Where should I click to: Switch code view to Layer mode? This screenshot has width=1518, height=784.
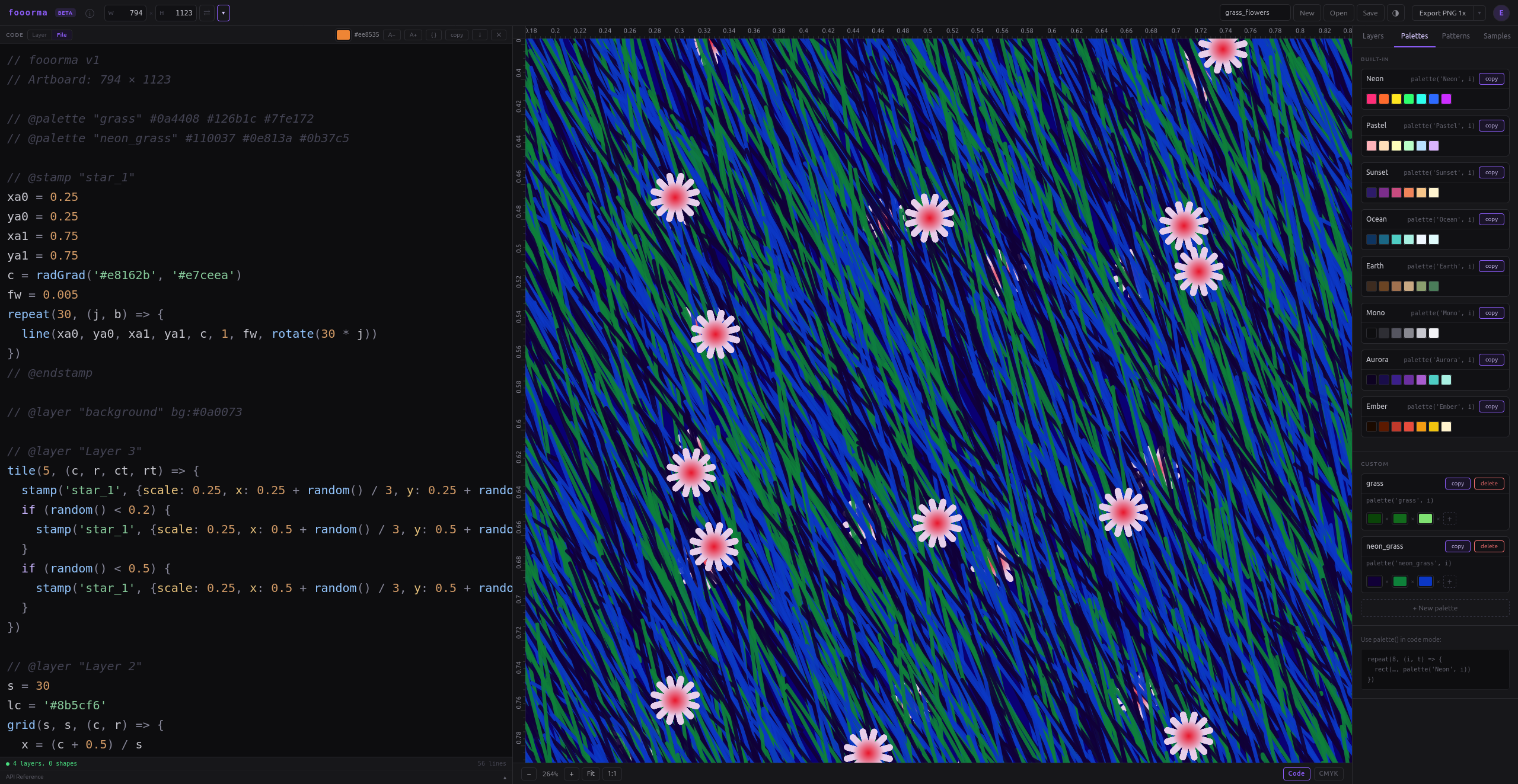pyautogui.click(x=39, y=35)
